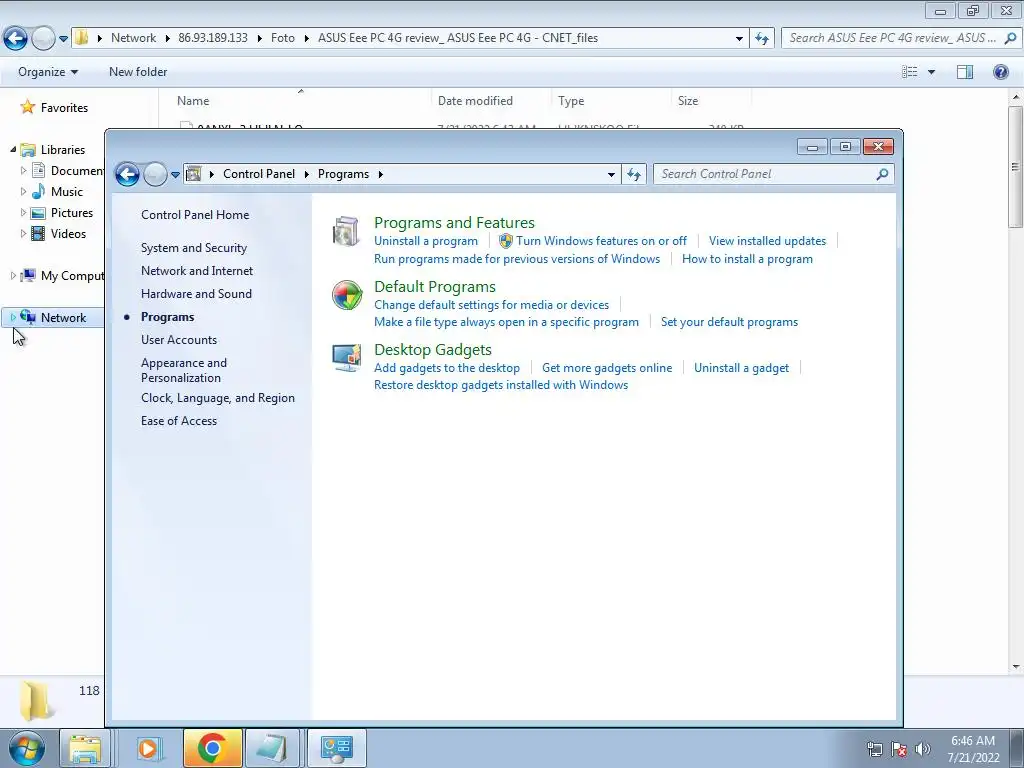Open Clock, Language, and Region category
1024x768 pixels.
point(217,398)
